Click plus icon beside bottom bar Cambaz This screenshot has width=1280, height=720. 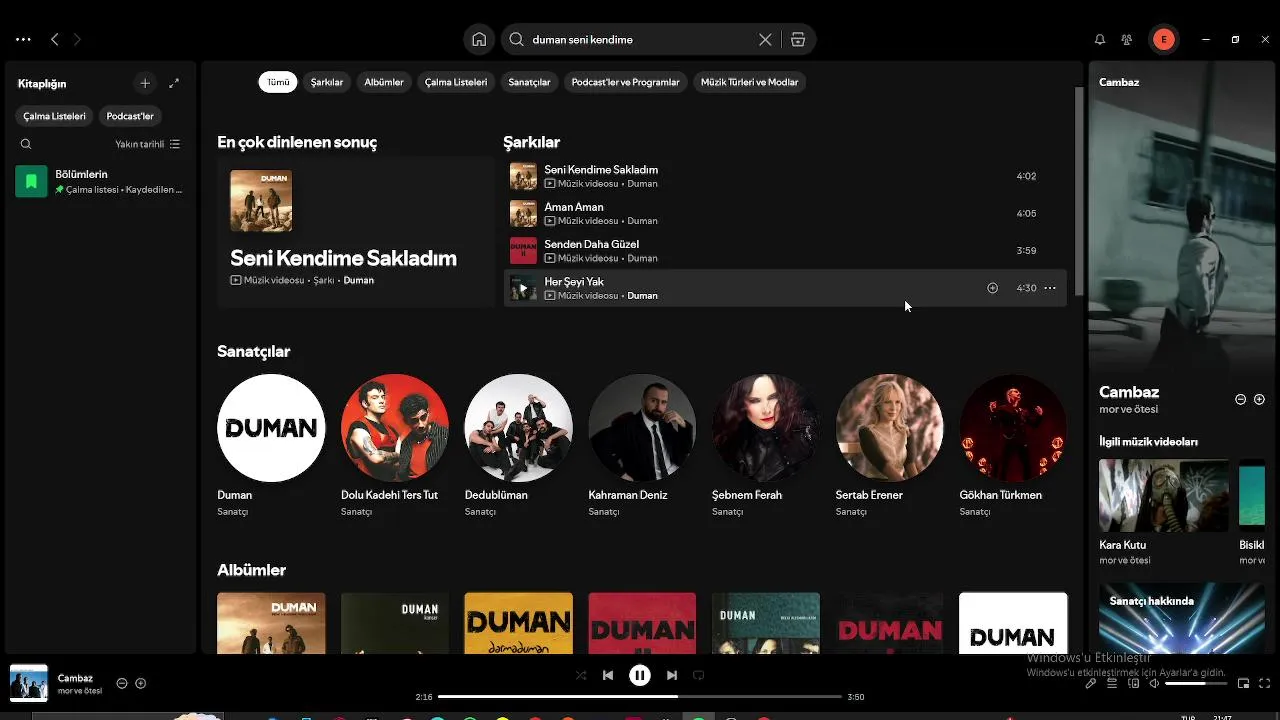tap(141, 683)
